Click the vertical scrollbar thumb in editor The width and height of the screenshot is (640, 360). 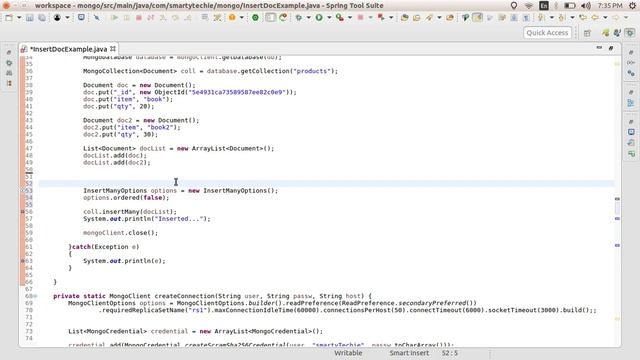tap(617, 209)
